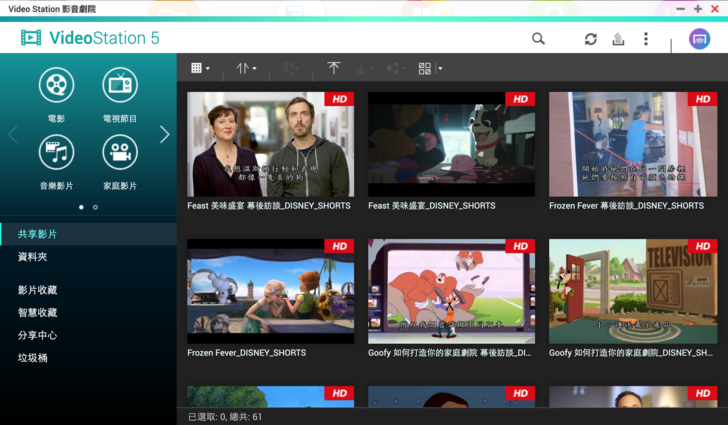Switch to second category page dot

[95, 207]
